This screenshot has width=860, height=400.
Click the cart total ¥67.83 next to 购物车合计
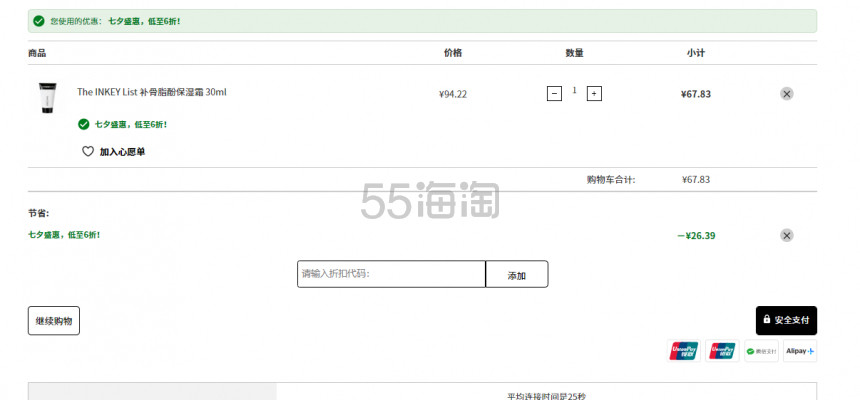point(695,179)
